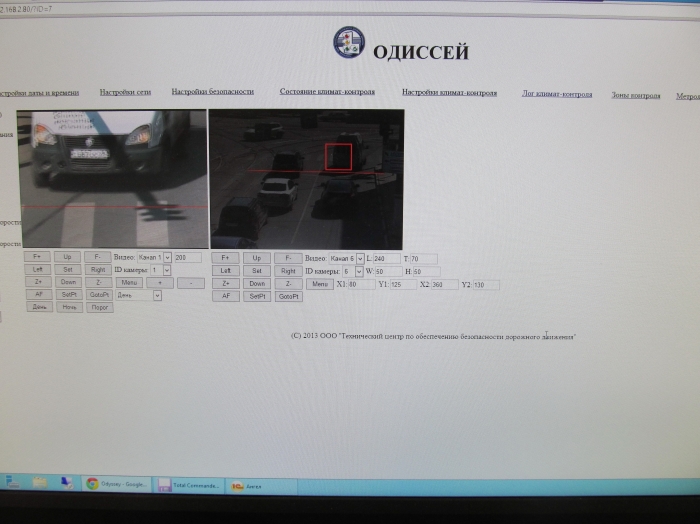This screenshot has width=700, height=524.
Task: Open Server Manager from the taskbar
Action: tap(12, 482)
